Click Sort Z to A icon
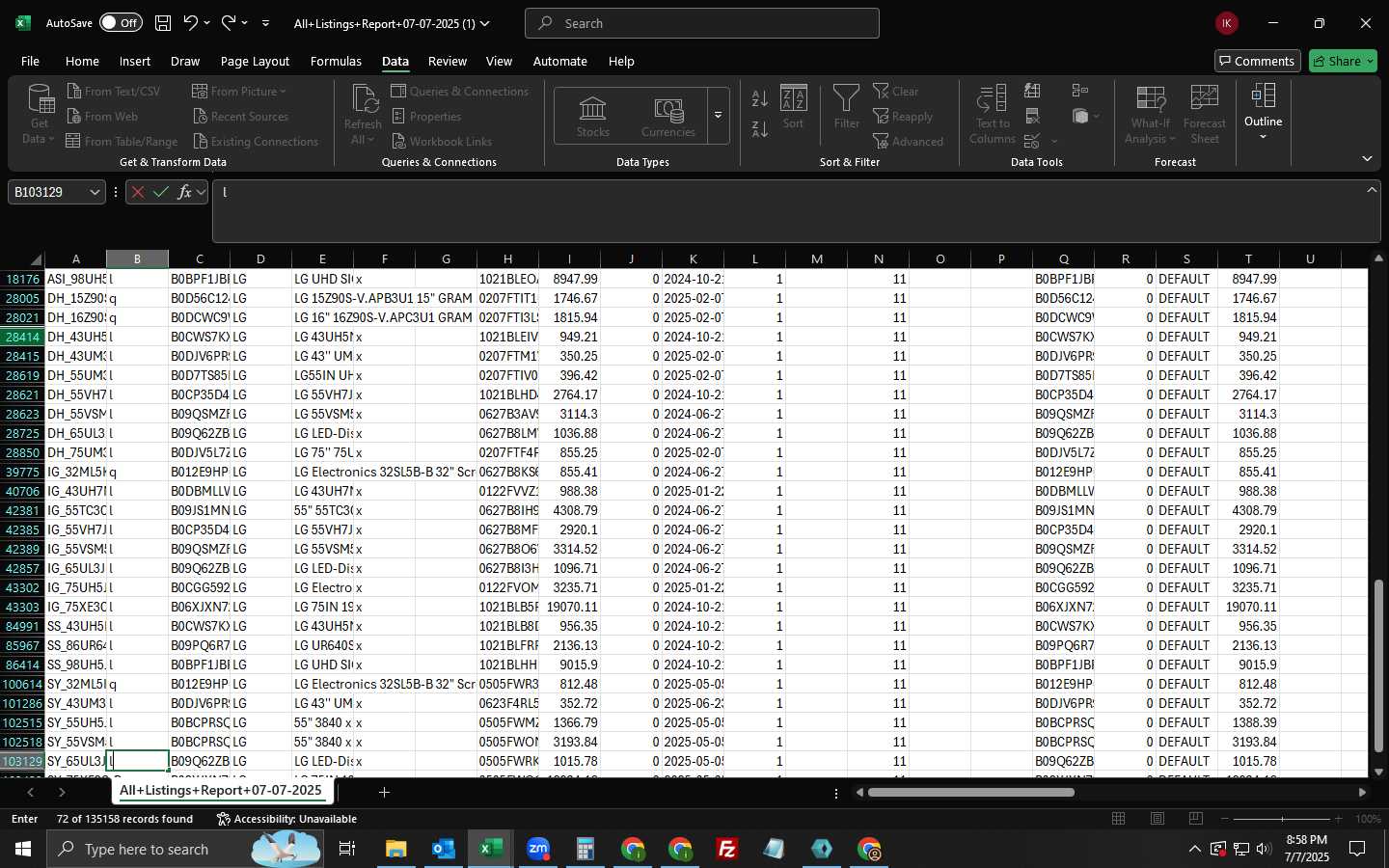This screenshot has height=868, width=1389. coord(760,129)
